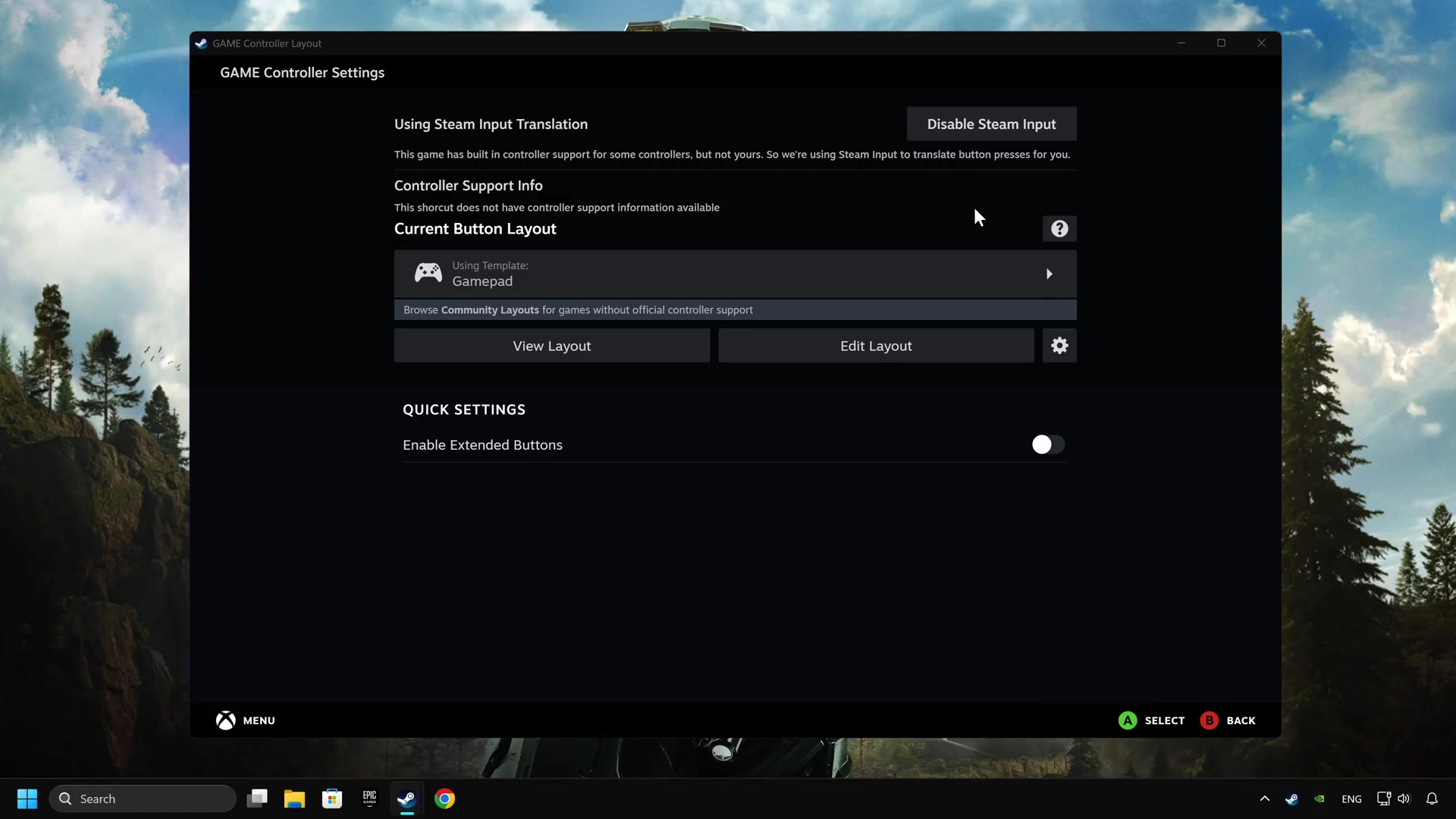
Task: Click the View Layout button
Action: pos(552,346)
